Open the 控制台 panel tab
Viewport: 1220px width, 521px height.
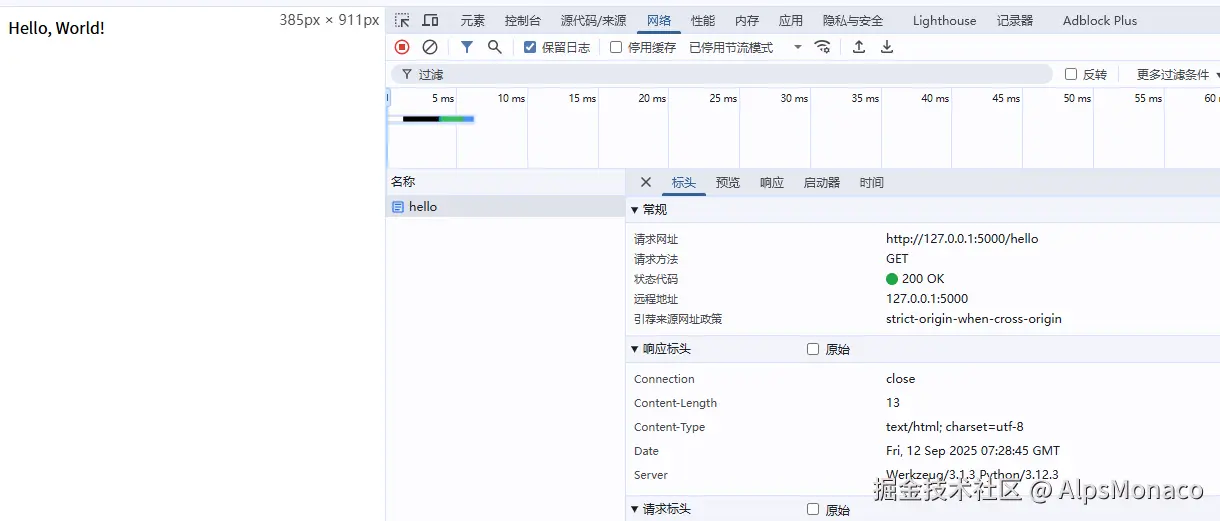pos(523,20)
